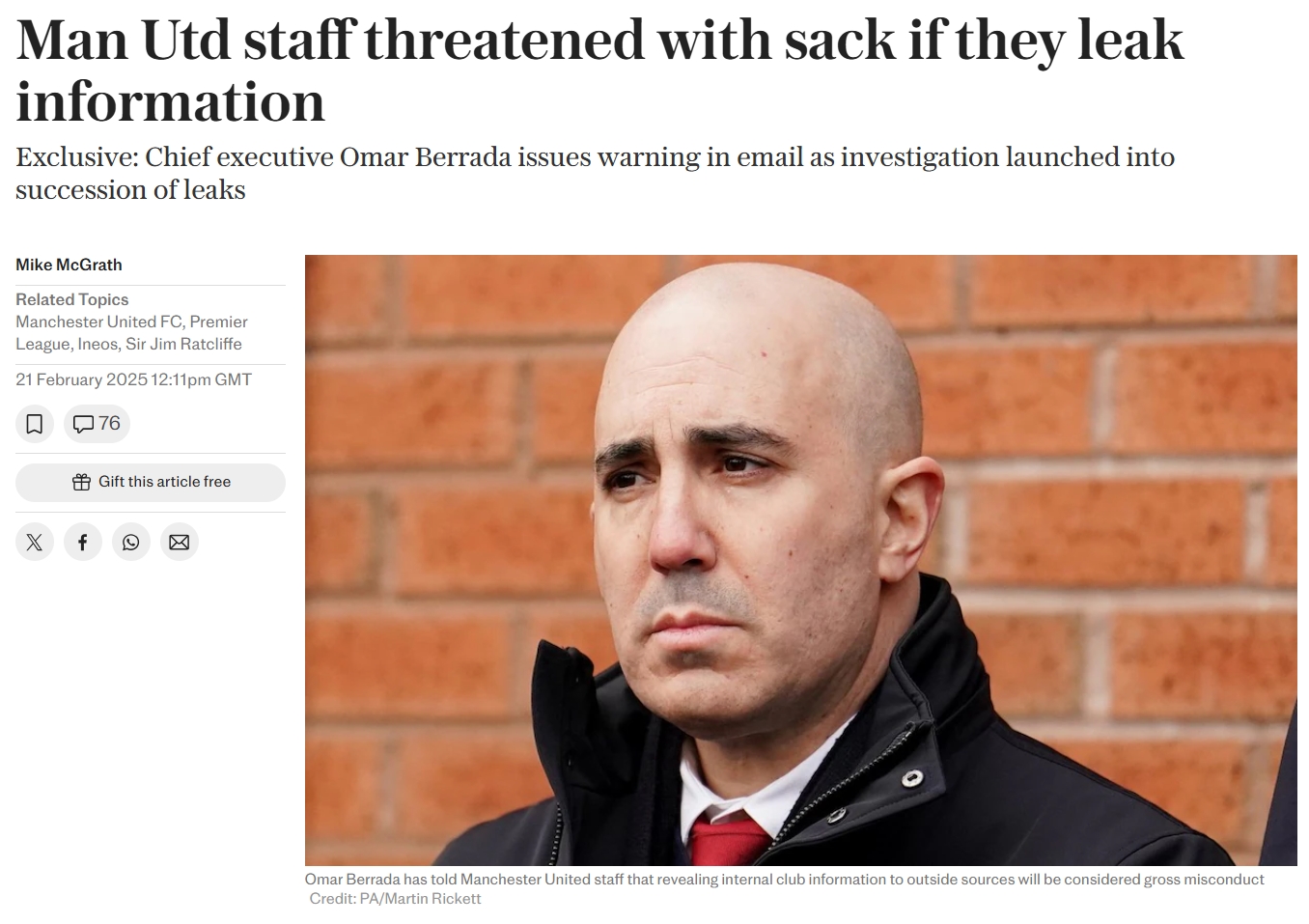Viewport: 1309px width, 924px height.
Task: Open the Sir Jim Ratcliffe topic link
Action: 183,344
